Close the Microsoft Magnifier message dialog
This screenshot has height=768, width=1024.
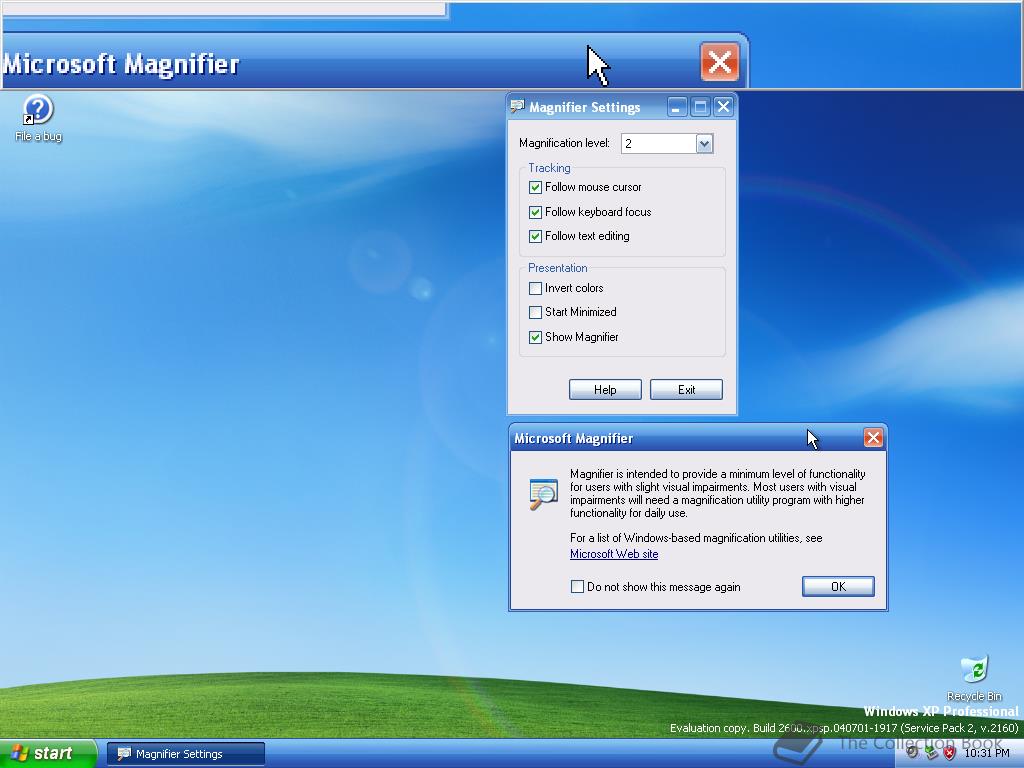pyautogui.click(x=873, y=438)
